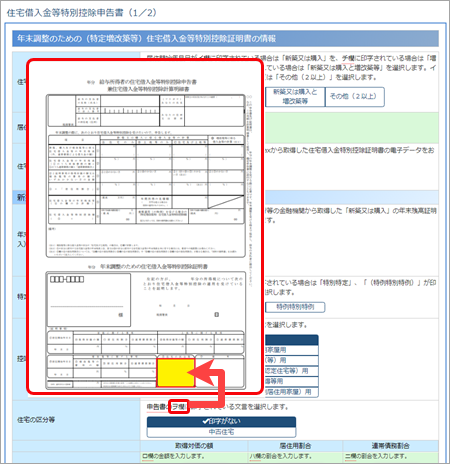
Task: Click the 居住用割合 column header
Action: pos(295,446)
